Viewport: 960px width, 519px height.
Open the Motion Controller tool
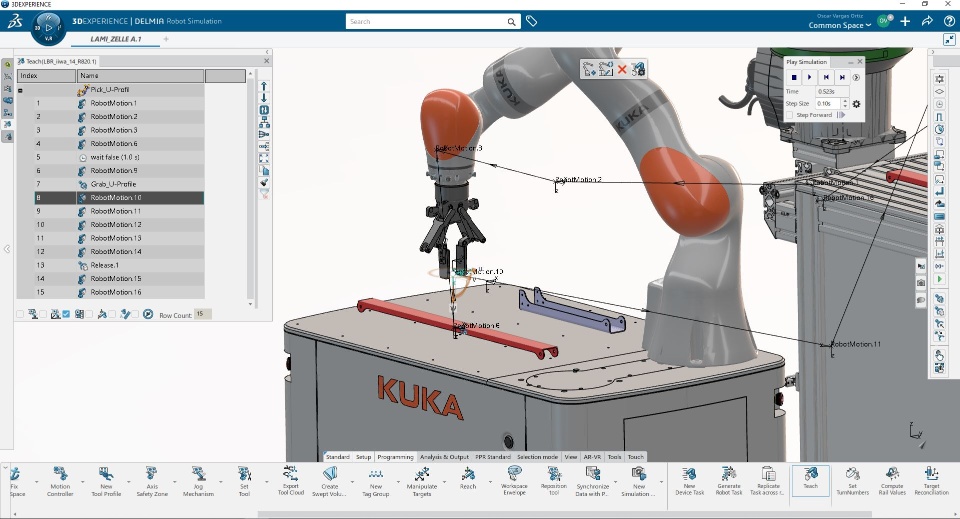(60, 481)
